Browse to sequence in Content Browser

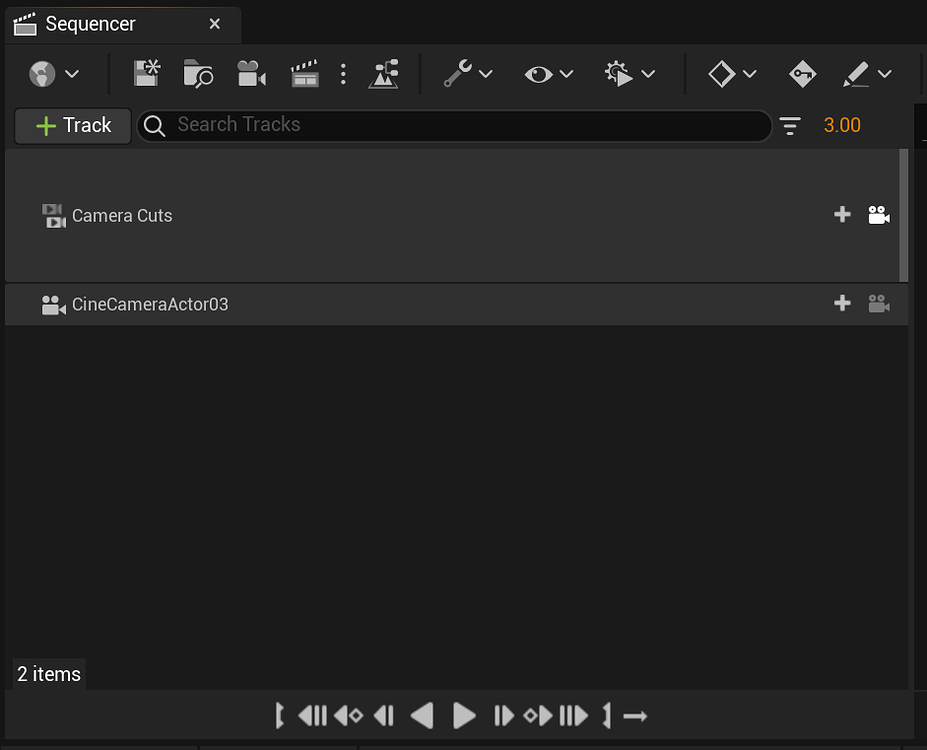pyautogui.click(x=198, y=73)
